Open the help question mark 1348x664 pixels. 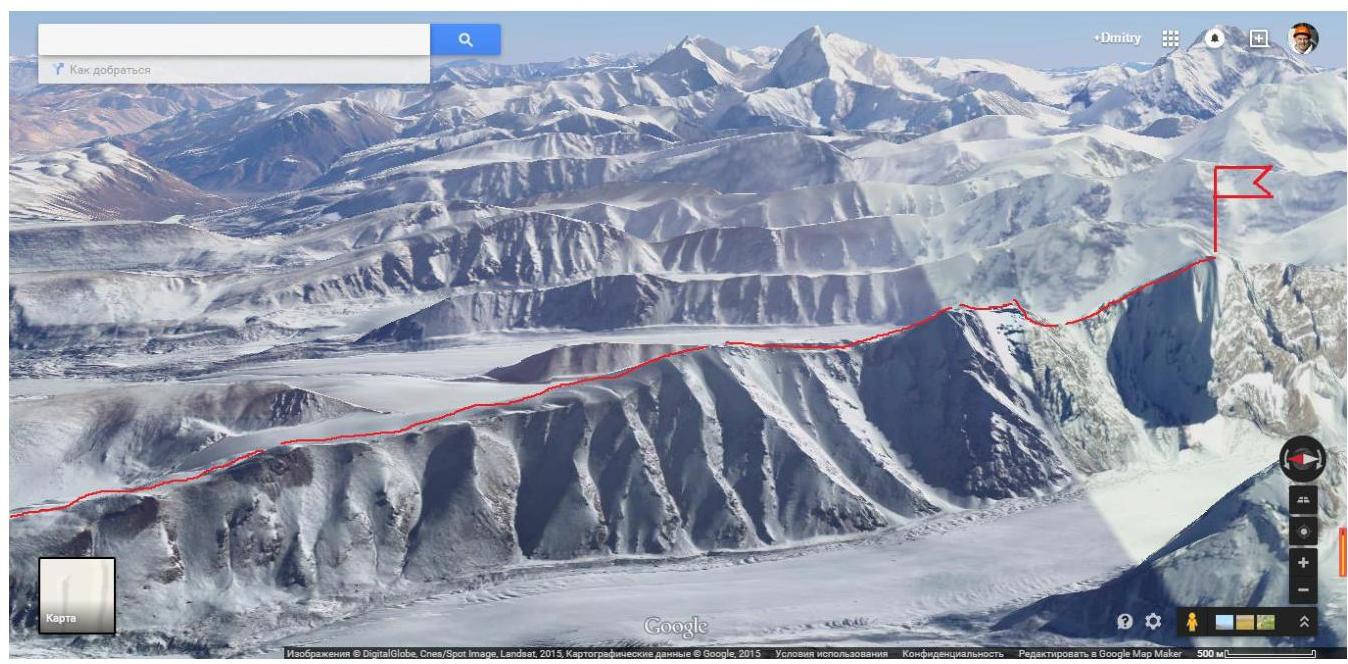tap(1124, 622)
